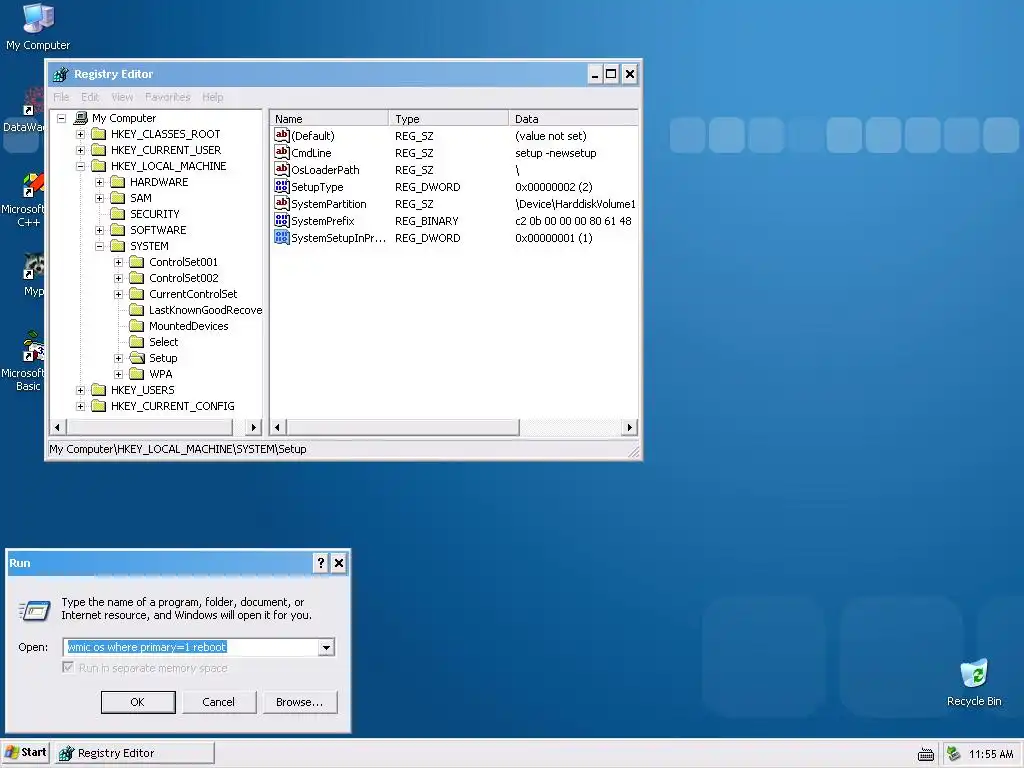
Task: Toggle Run in separate memory space checkbox
Action: pos(68,667)
